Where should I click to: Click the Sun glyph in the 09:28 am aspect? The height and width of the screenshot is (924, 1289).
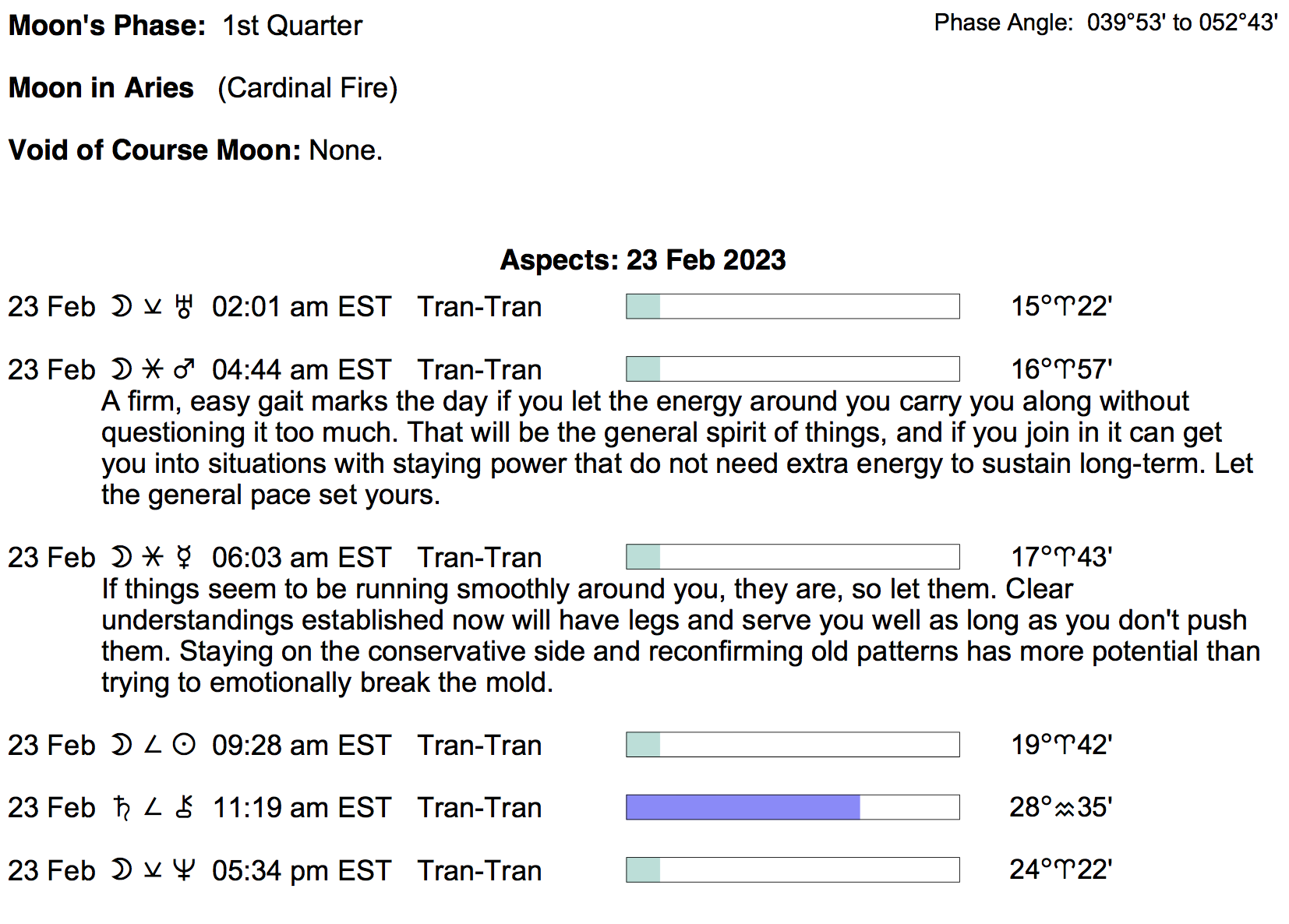(184, 745)
